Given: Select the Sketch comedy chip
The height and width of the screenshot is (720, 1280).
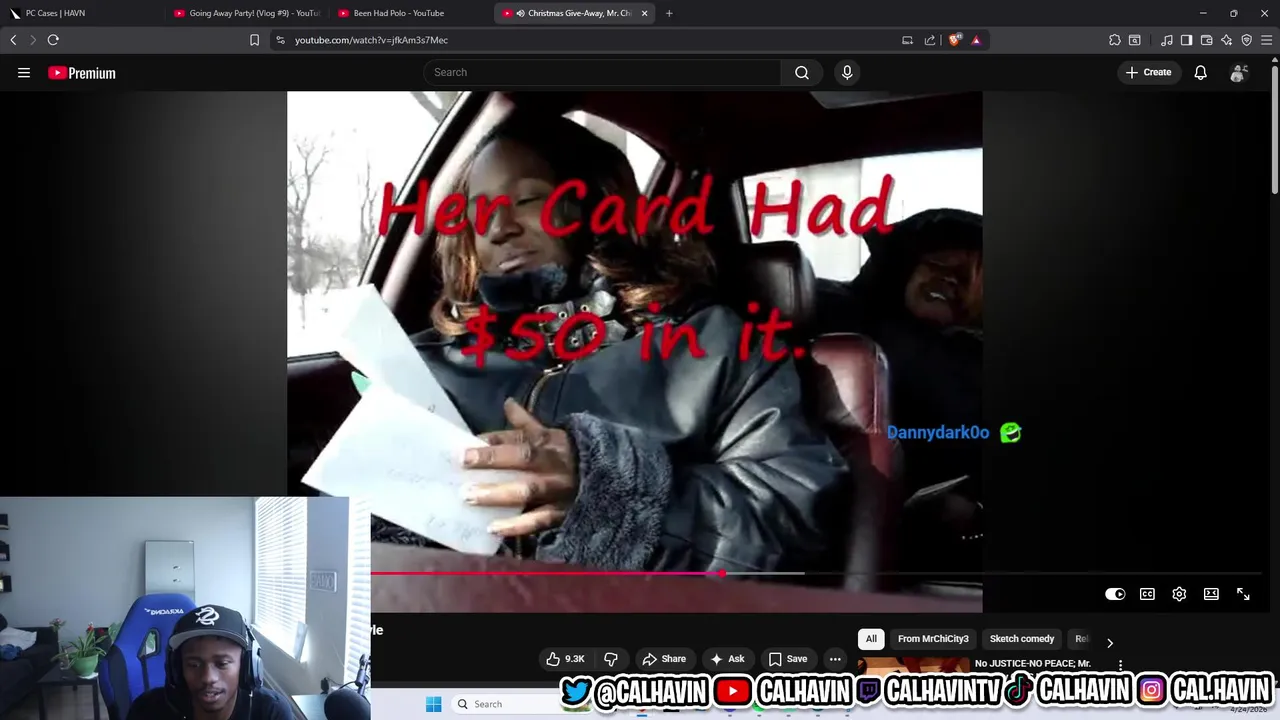Looking at the screenshot, I should pos(1022,639).
